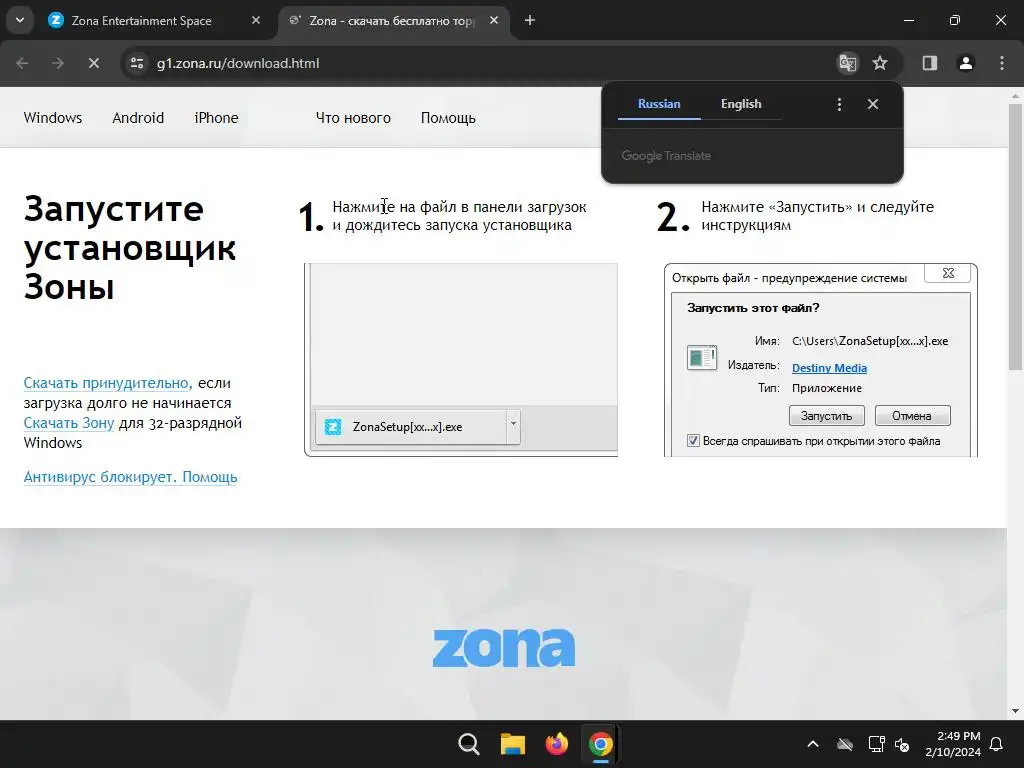Click the Отмена button in dialog illustration
The image size is (1024, 768).
[x=912, y=416]
